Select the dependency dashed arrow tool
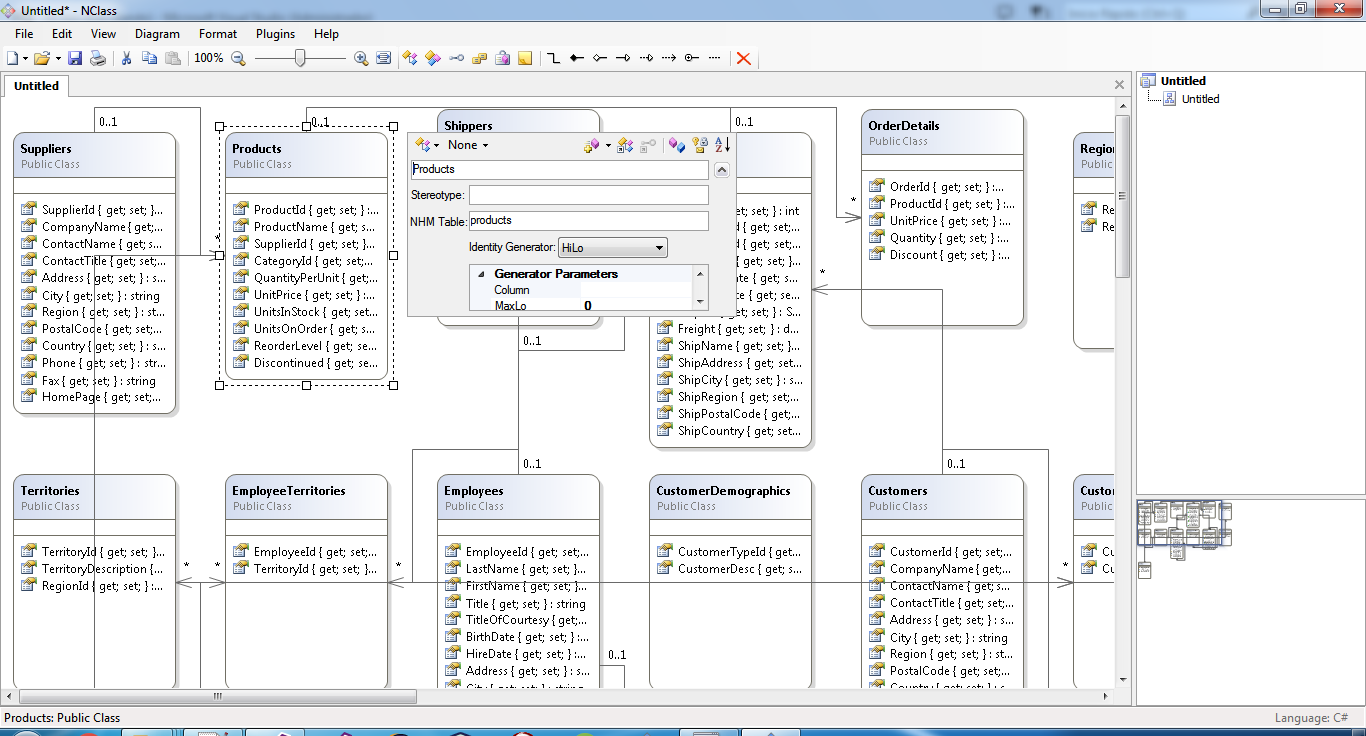Image resolution: width=1366 pixels, height=736 pixels. [x=668, y=58]
